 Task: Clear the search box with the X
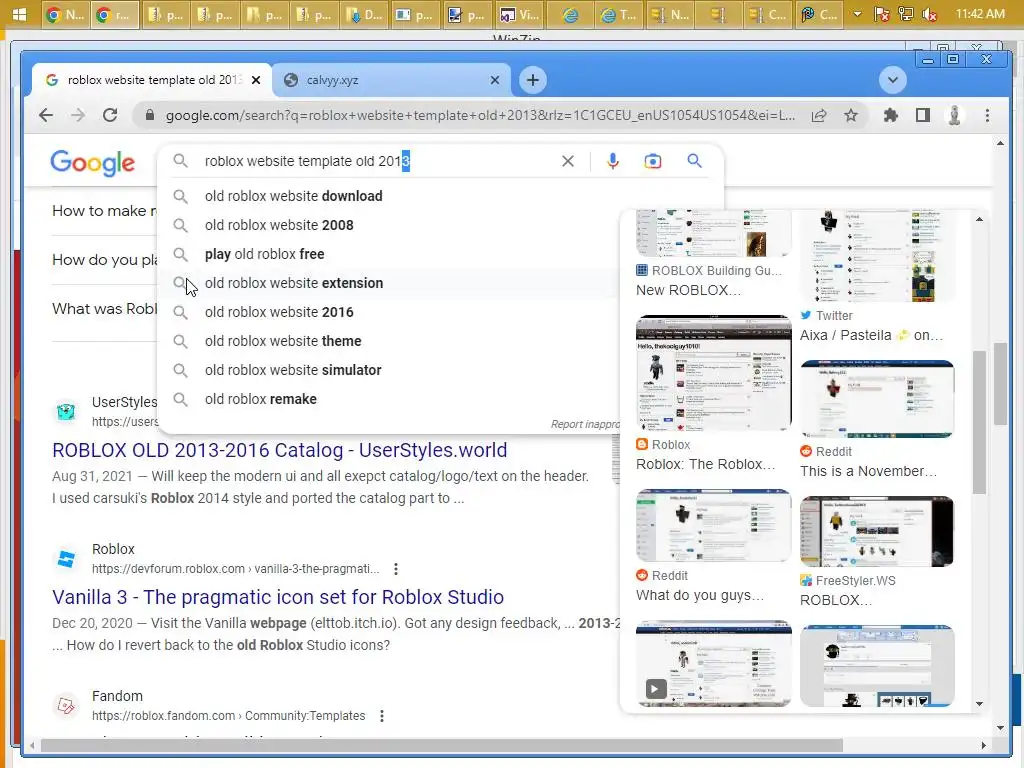click(x=568, y=161)
